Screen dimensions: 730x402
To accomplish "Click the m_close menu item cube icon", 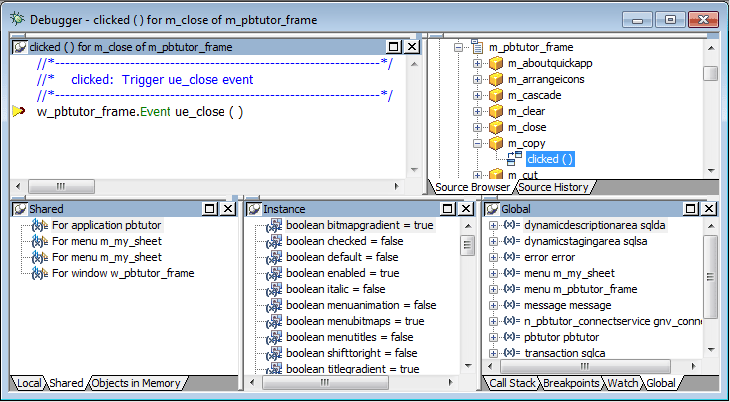I will [x=495, y=127].
